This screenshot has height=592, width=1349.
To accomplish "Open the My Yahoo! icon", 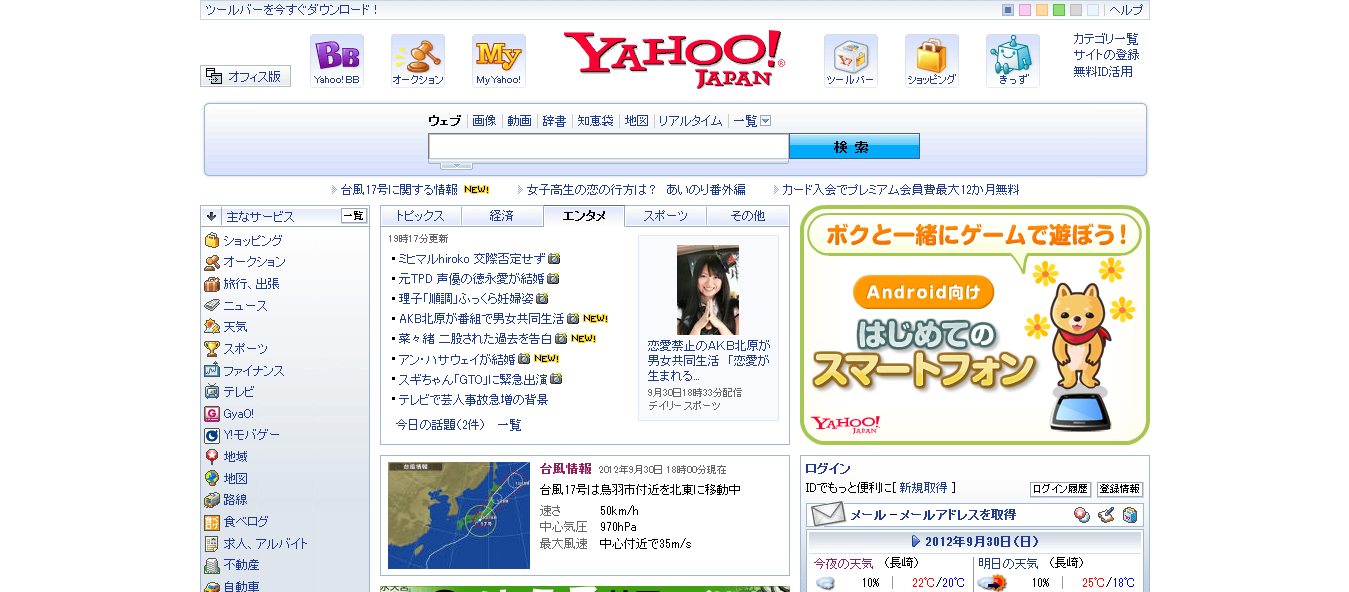I will (x=499, y=61).
